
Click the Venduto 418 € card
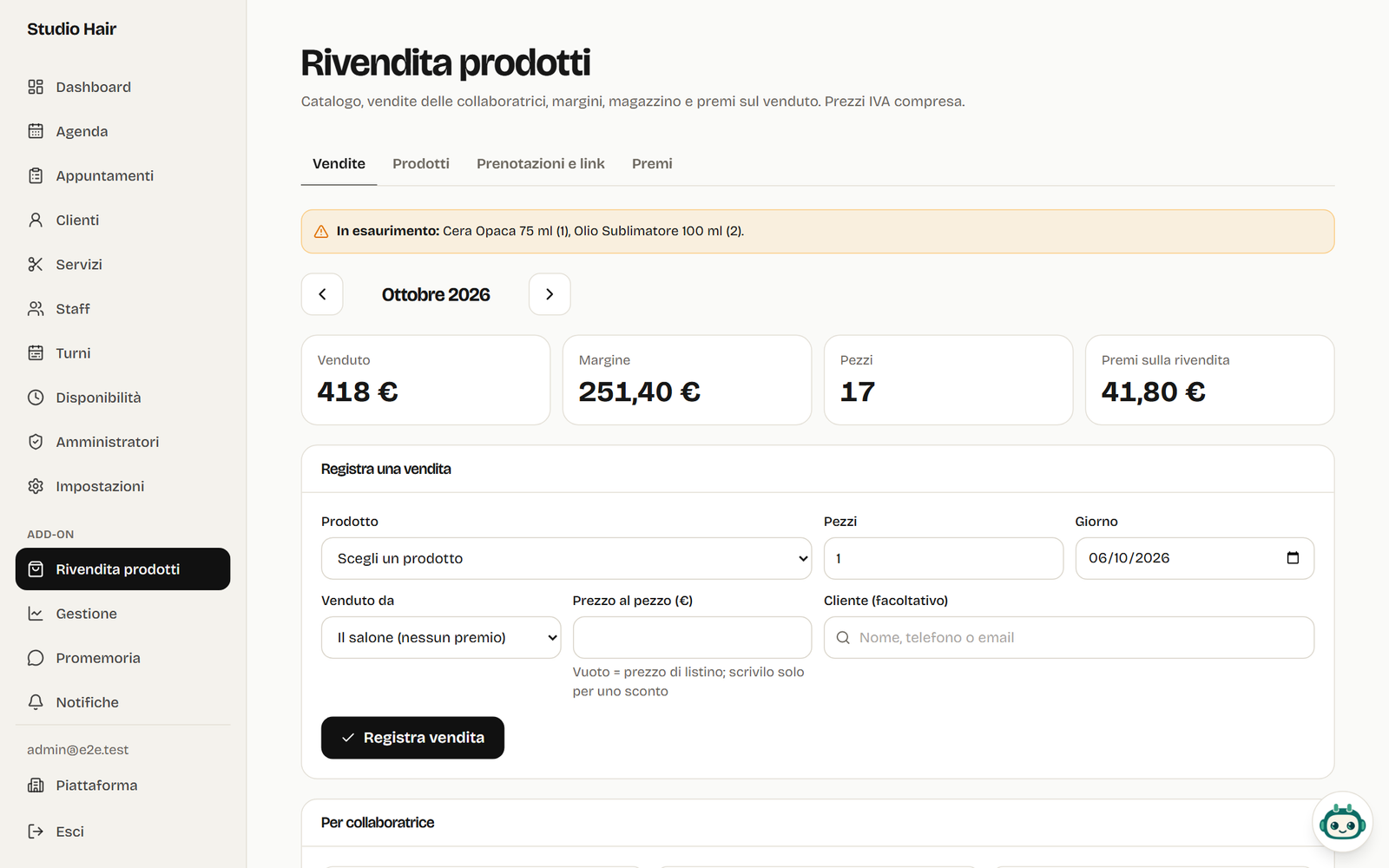tap(425, 380)
